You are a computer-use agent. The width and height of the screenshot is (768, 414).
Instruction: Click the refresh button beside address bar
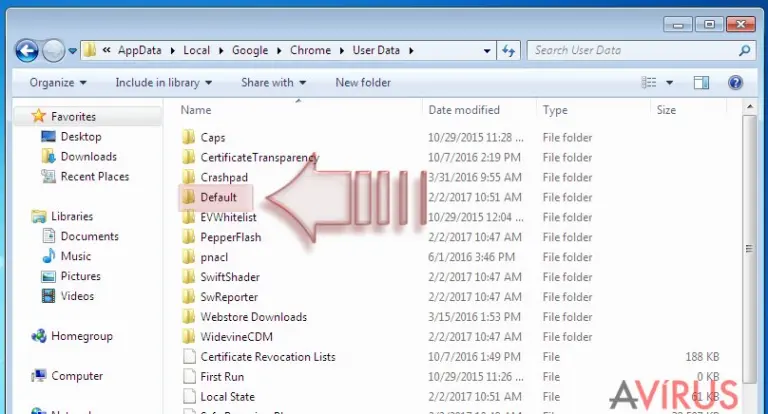point(508,50)
